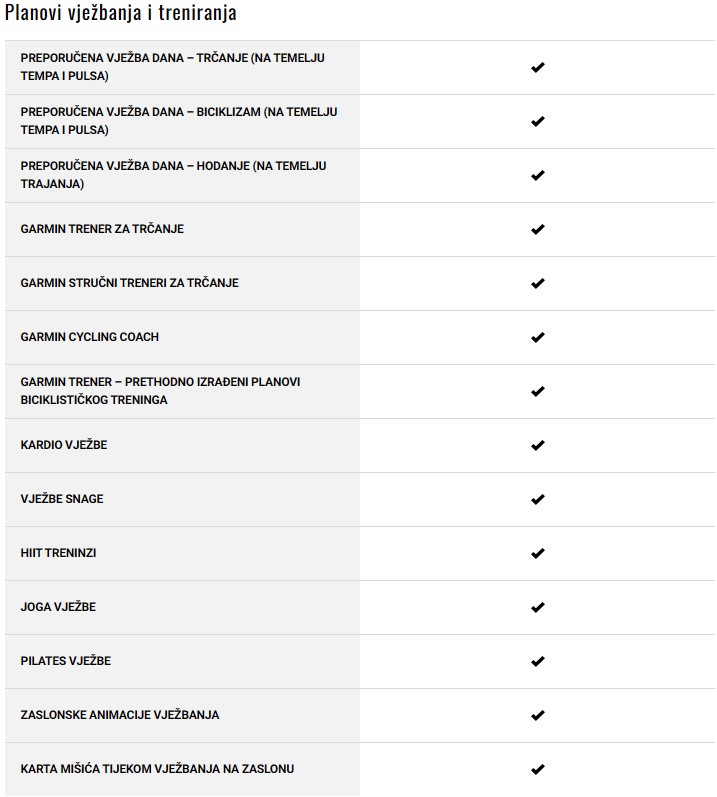Select the 'HIIT treninzi' feature label
Screen dimensions: 717x797
(58, 553)
